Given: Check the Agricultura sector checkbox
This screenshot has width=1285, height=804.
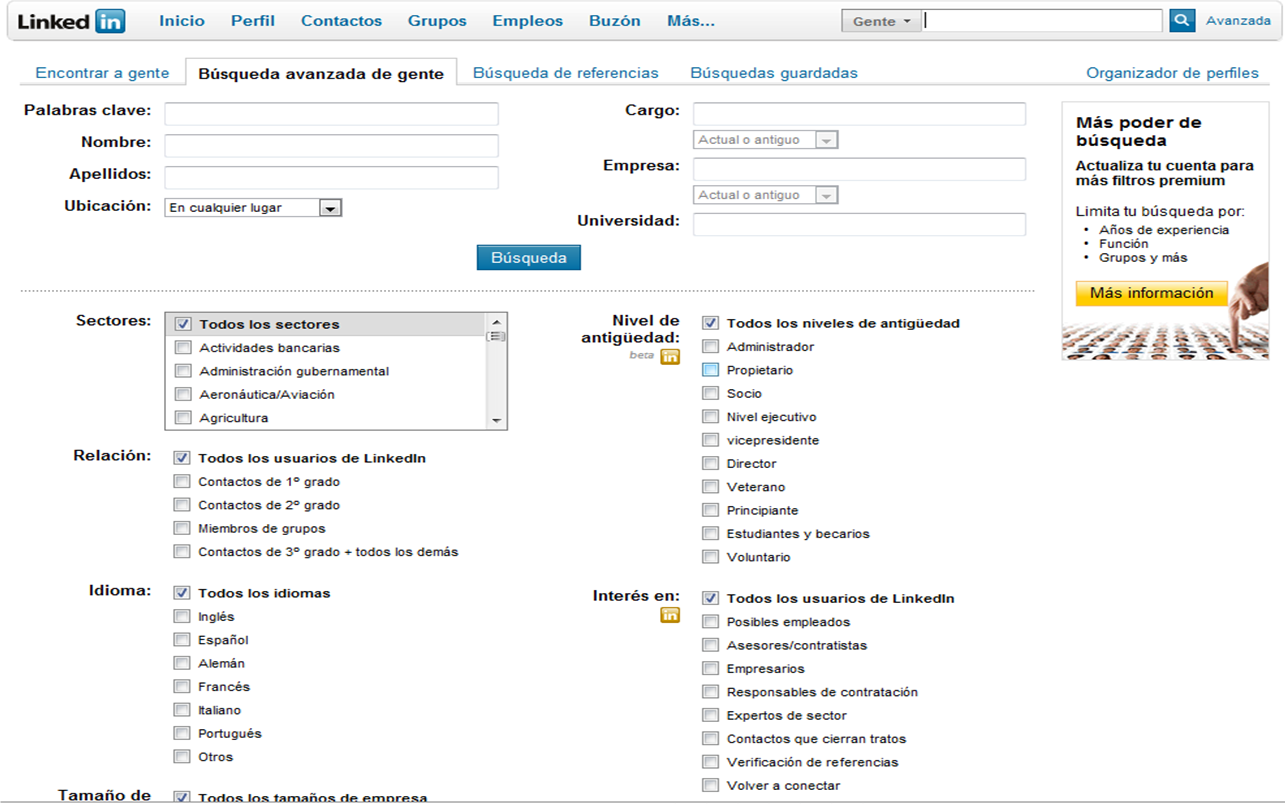Looking at the screenshot, I should coord(183,418).
